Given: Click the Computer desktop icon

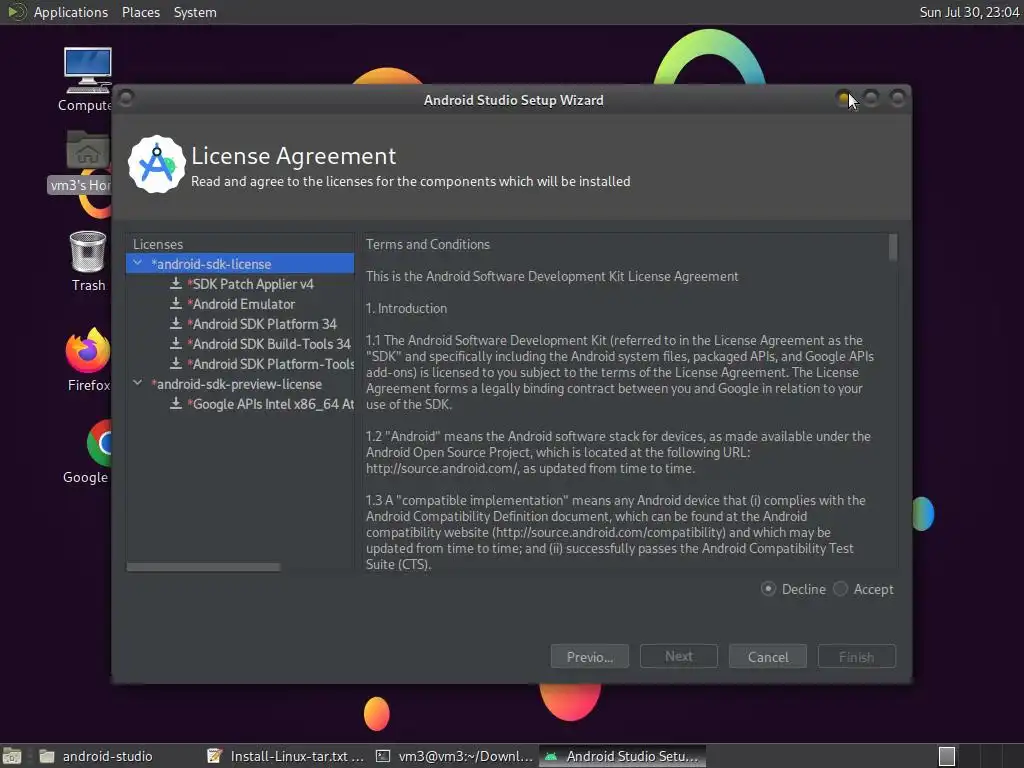Looking at the screenshot, I should tap(88, 71).
